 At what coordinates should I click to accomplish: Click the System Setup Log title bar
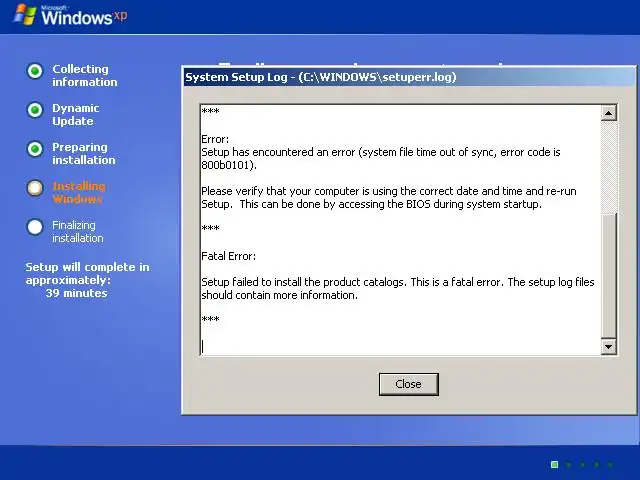tap(409, 77)
